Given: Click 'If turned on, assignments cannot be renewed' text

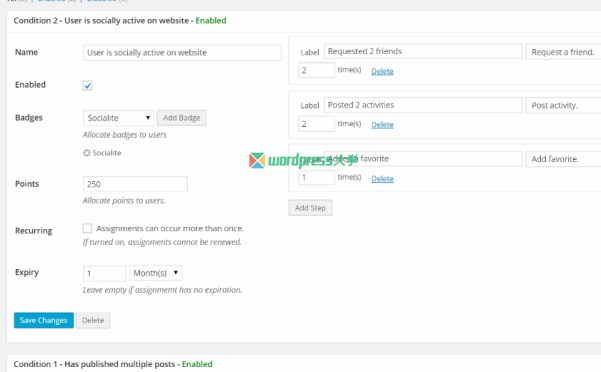Looking at the screenshot, I should (x=162, y=242).
